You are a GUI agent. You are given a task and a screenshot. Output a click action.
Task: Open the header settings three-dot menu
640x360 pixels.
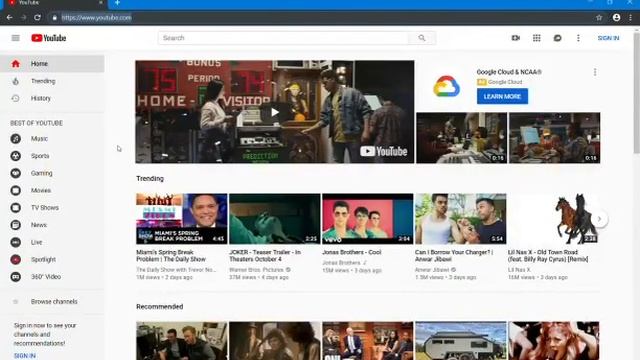pos(578,38)
